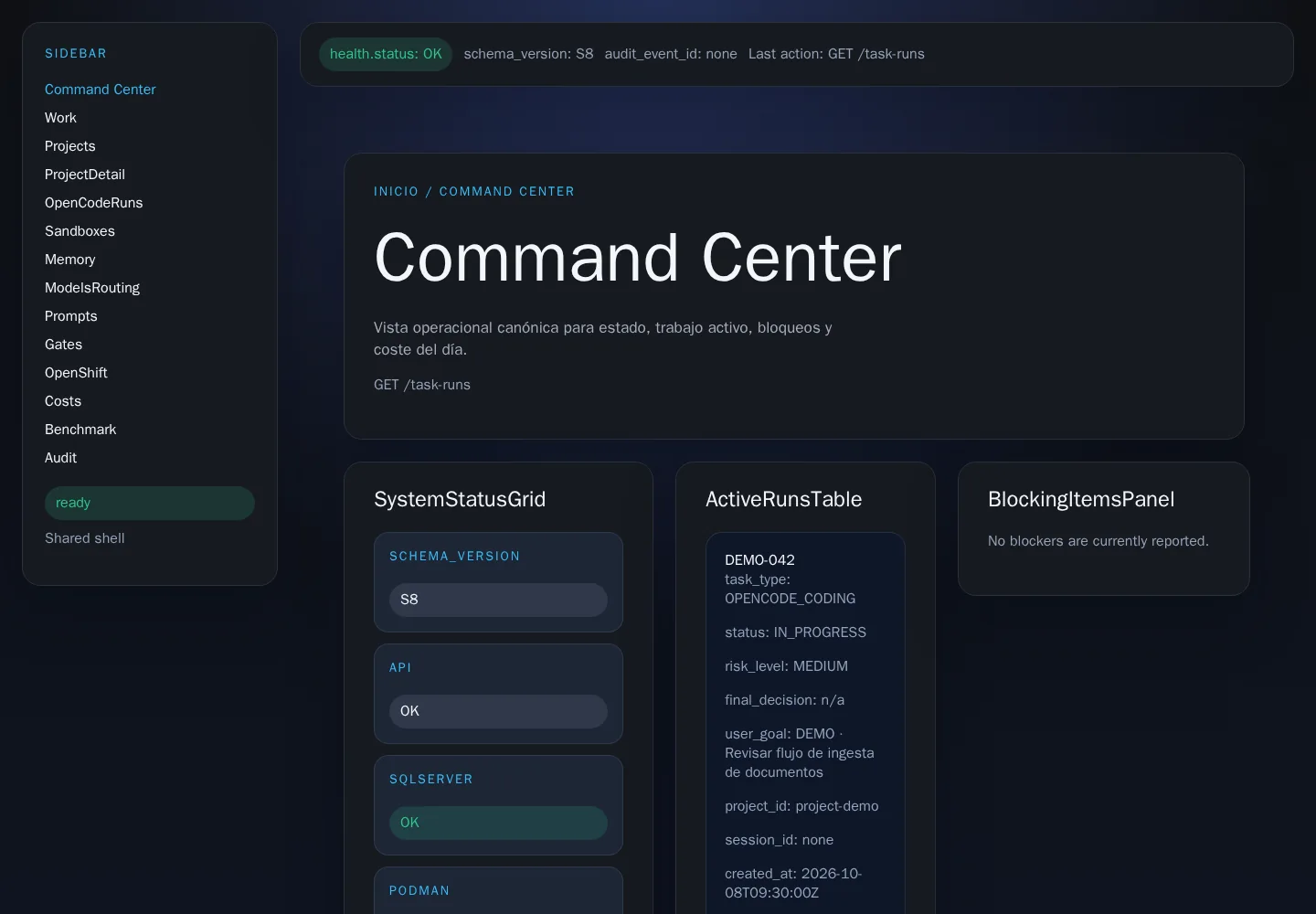Navigate to ProjectDetail in the sidebar
Screen dimensions: 1316x914
point(85,175)
